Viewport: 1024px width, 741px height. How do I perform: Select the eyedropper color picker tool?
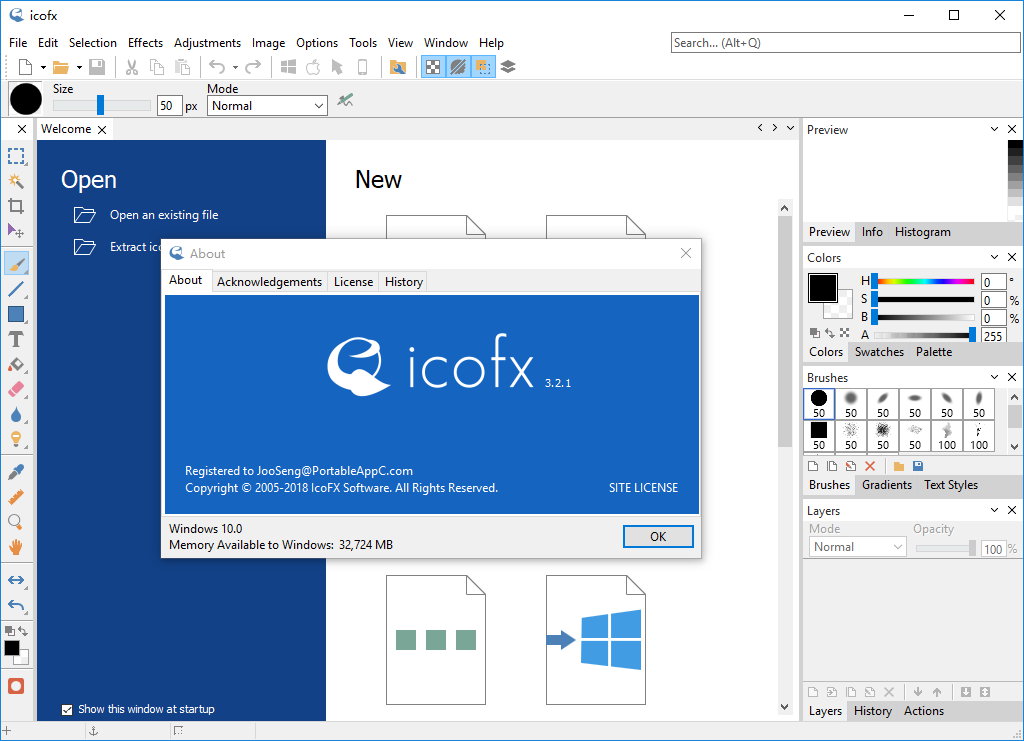click(16, 471)
